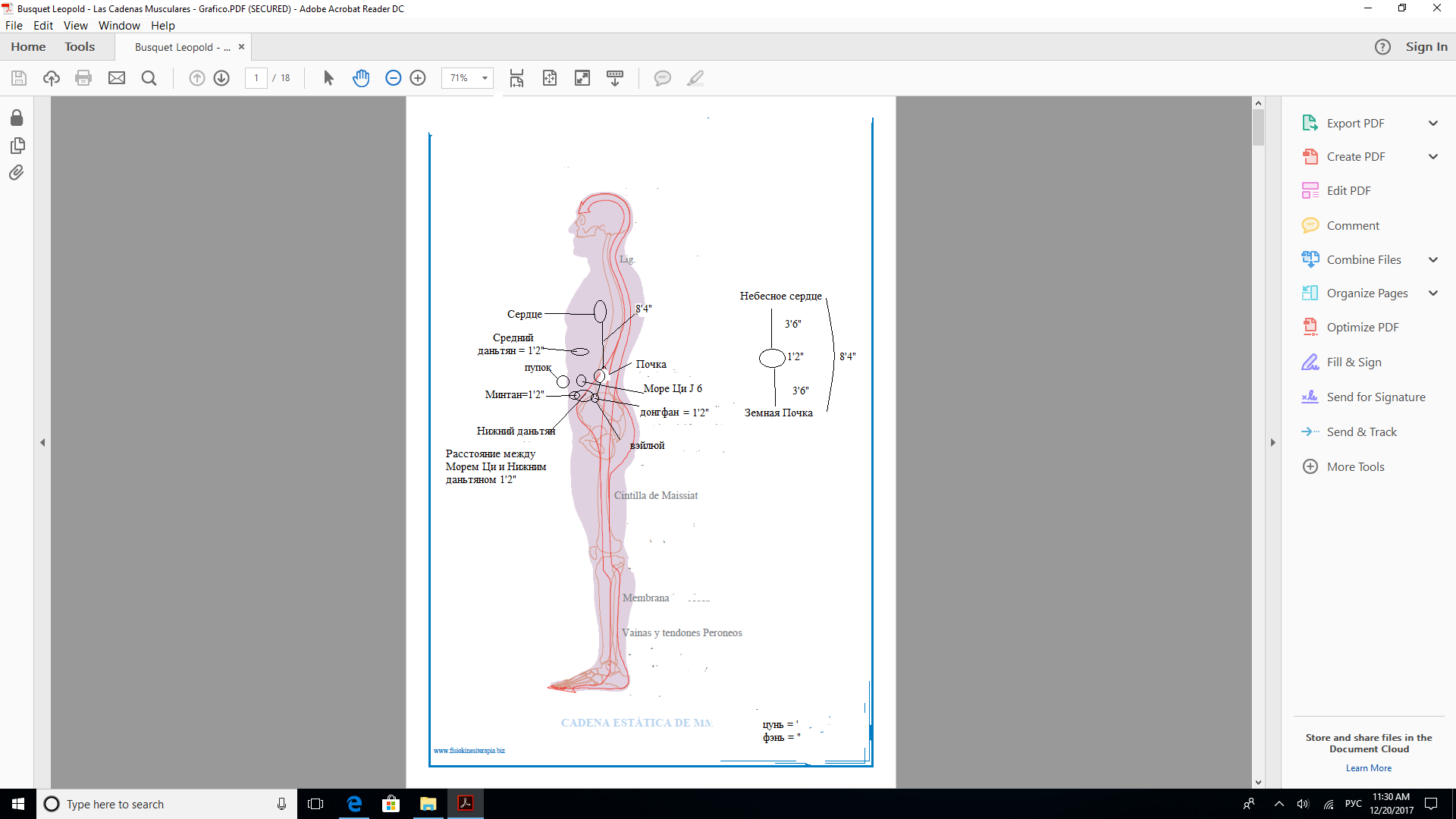Open the Action Center notifications icon

(1431, 804)
